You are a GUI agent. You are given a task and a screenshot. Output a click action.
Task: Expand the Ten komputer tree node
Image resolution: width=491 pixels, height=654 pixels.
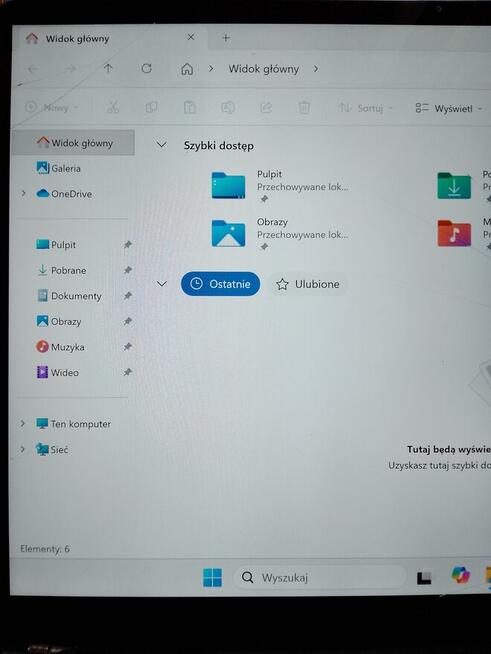pos(23,423)
